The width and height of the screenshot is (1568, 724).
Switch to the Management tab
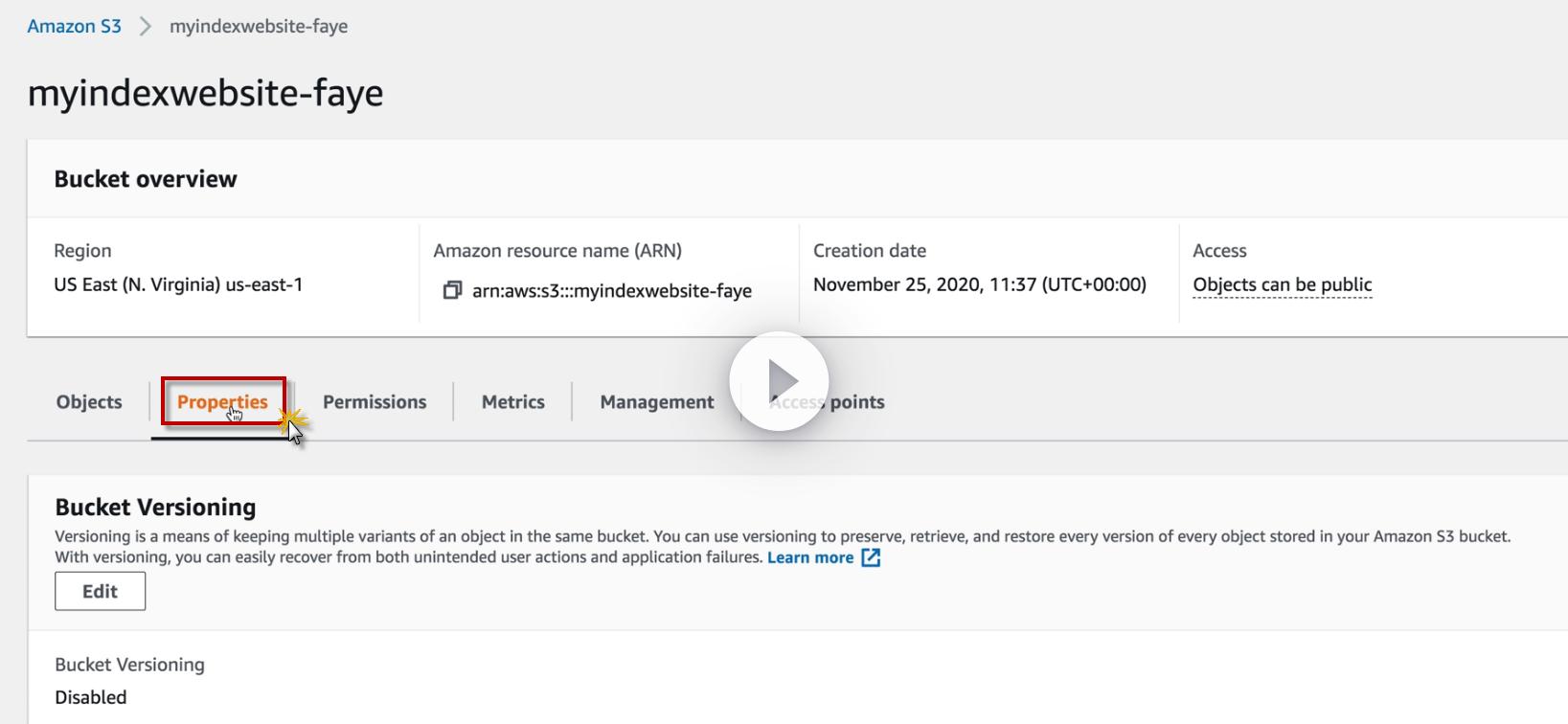657,402
